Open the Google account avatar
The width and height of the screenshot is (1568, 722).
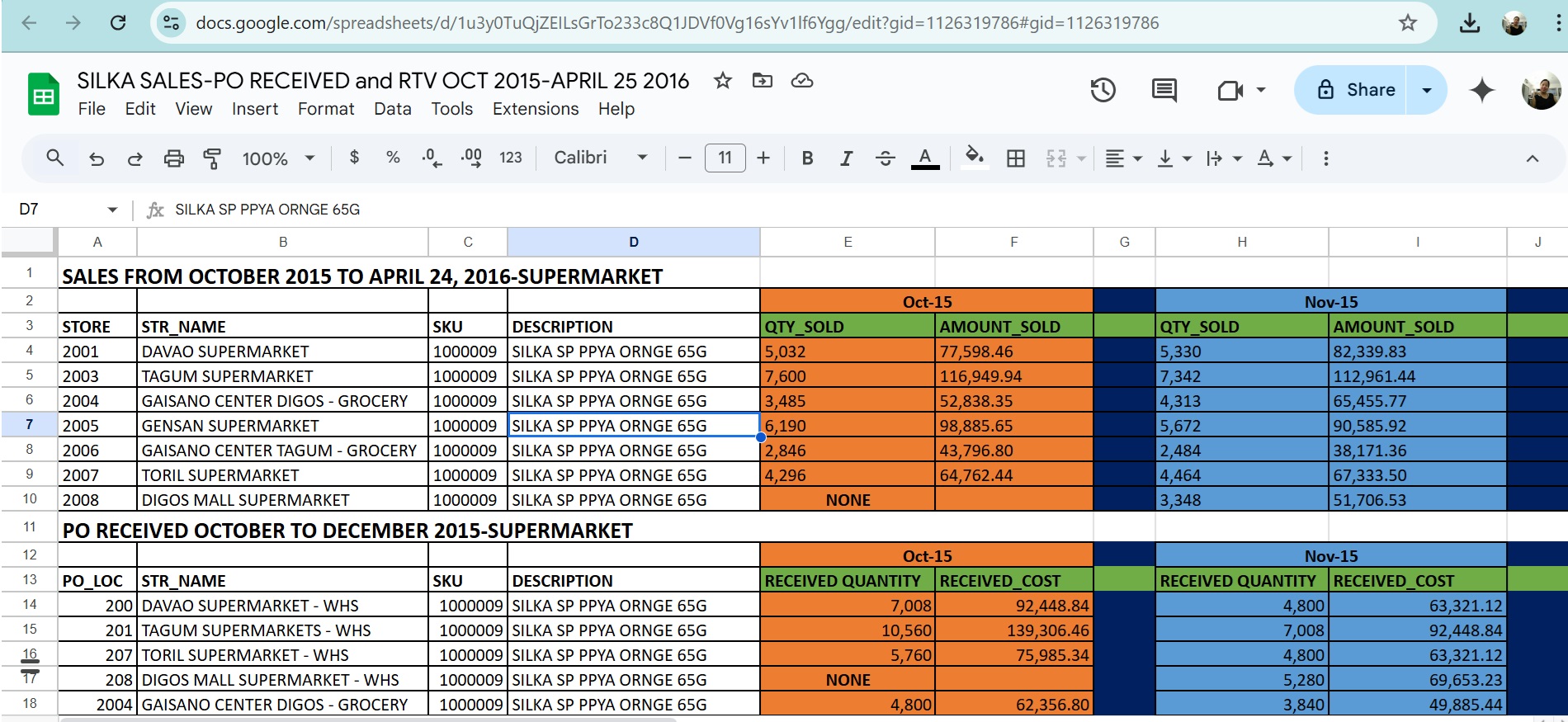1541,90
